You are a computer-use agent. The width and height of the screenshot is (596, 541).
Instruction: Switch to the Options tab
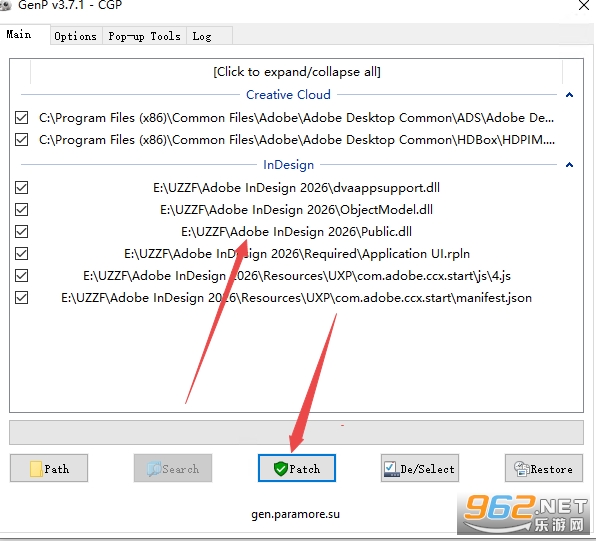click(76, 36)
